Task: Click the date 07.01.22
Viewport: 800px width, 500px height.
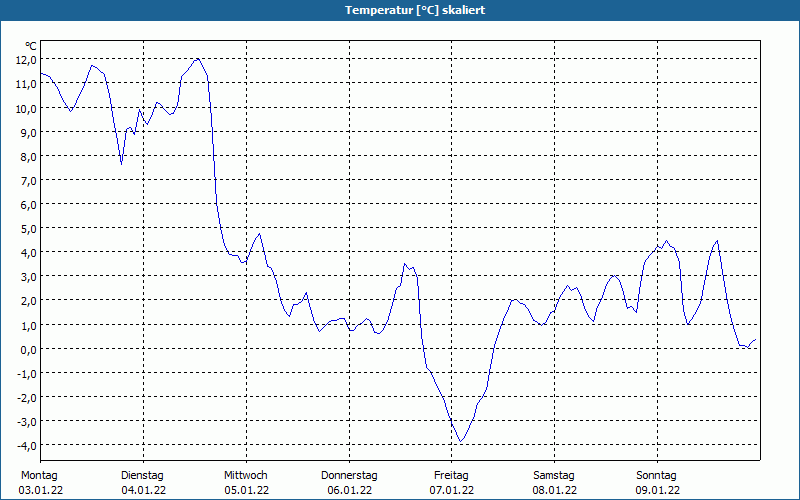Action: coord(452,490)
